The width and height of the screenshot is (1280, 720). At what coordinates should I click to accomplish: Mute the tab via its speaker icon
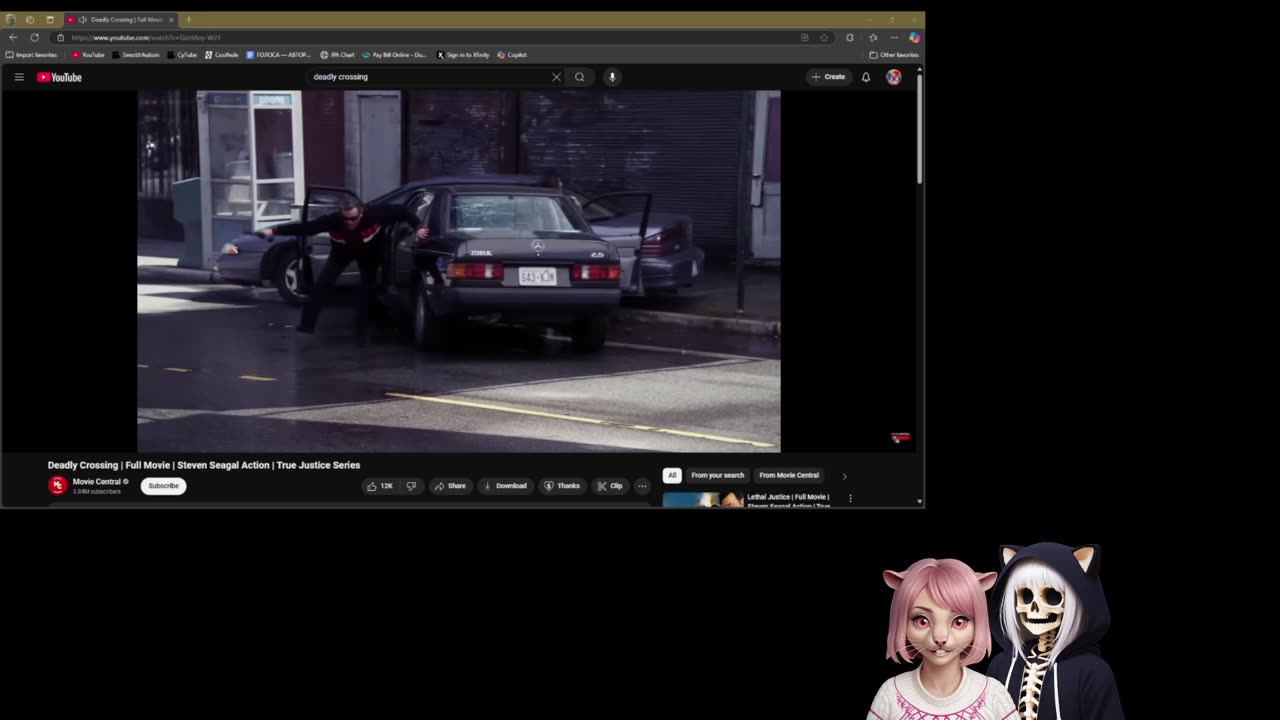point(82,19)
